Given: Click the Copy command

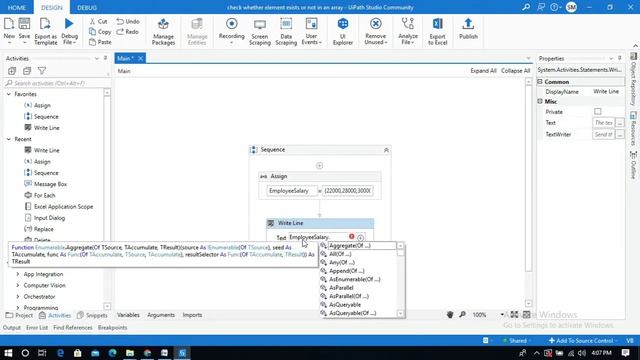Looking at the screenshot, I should point(100,31).
